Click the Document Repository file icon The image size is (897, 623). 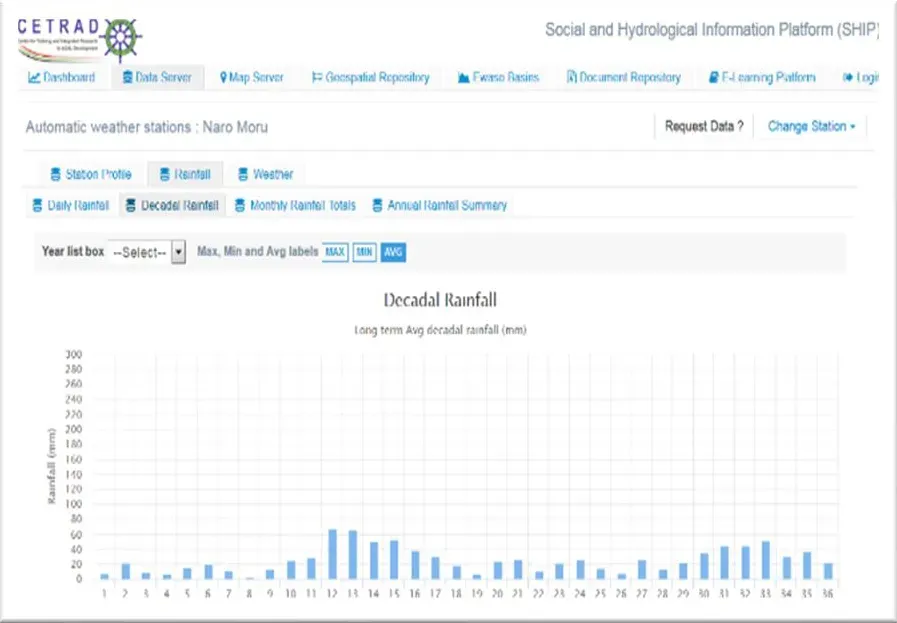tap(571, 77)
